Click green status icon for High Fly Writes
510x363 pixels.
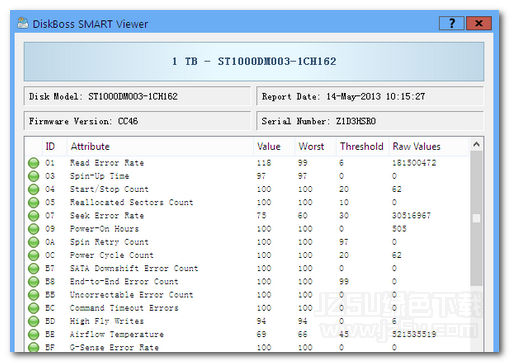[x=33, y=321]
